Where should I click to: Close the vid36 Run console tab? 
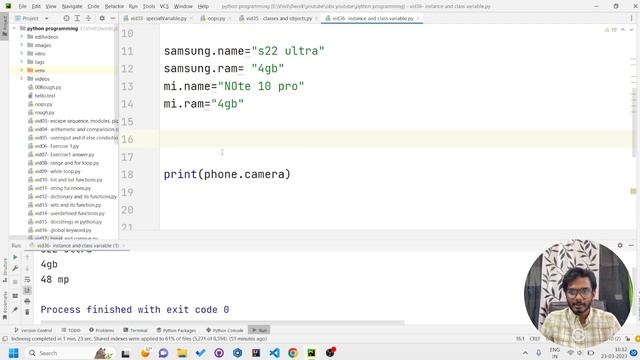pos(124,246)
